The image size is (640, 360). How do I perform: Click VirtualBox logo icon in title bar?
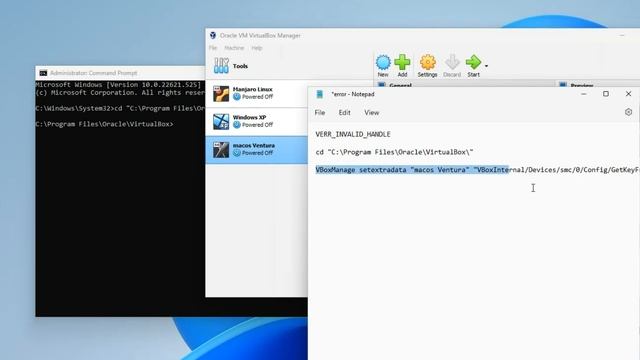pos(213,36)
